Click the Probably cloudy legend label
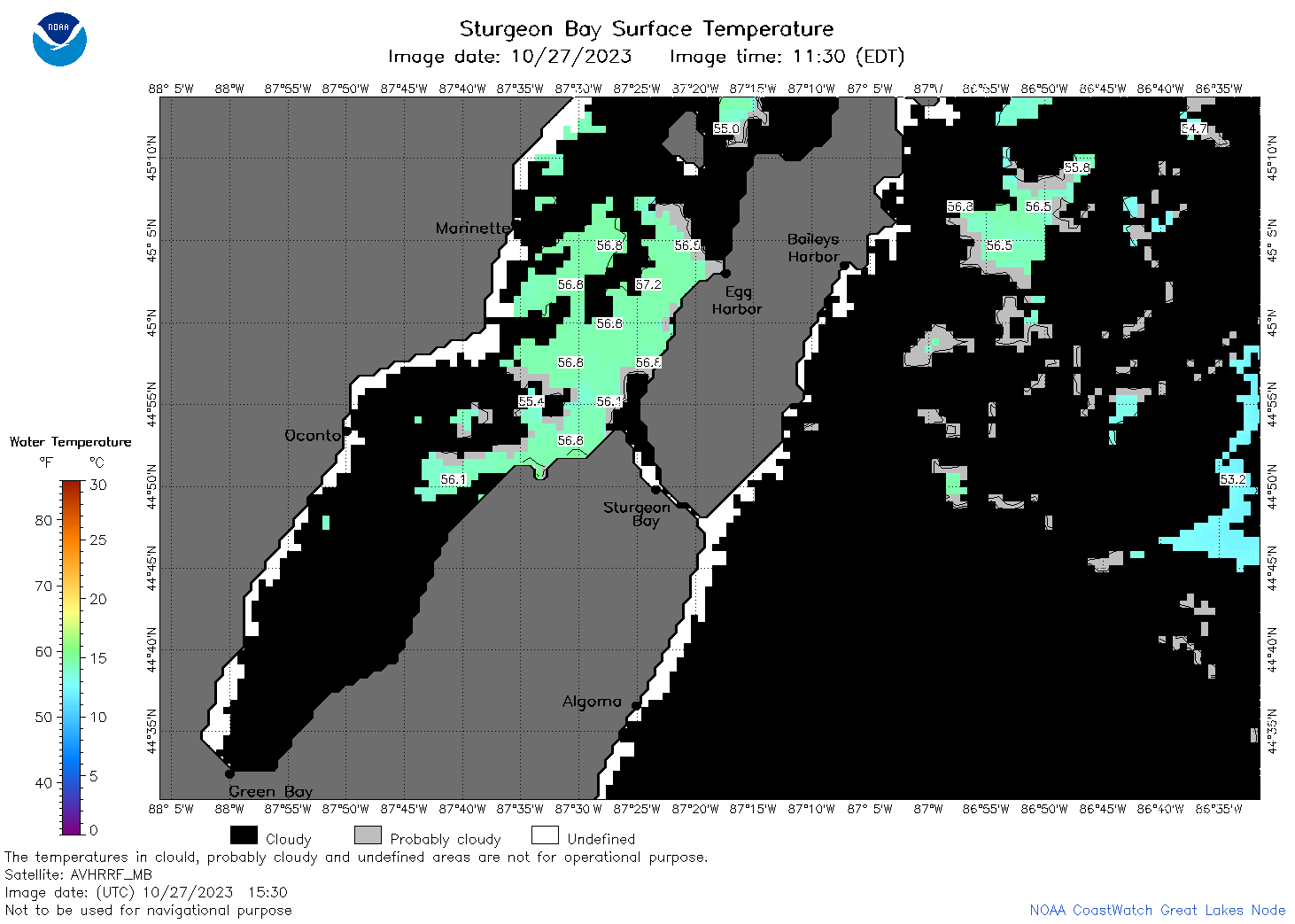 coord(446,839)
